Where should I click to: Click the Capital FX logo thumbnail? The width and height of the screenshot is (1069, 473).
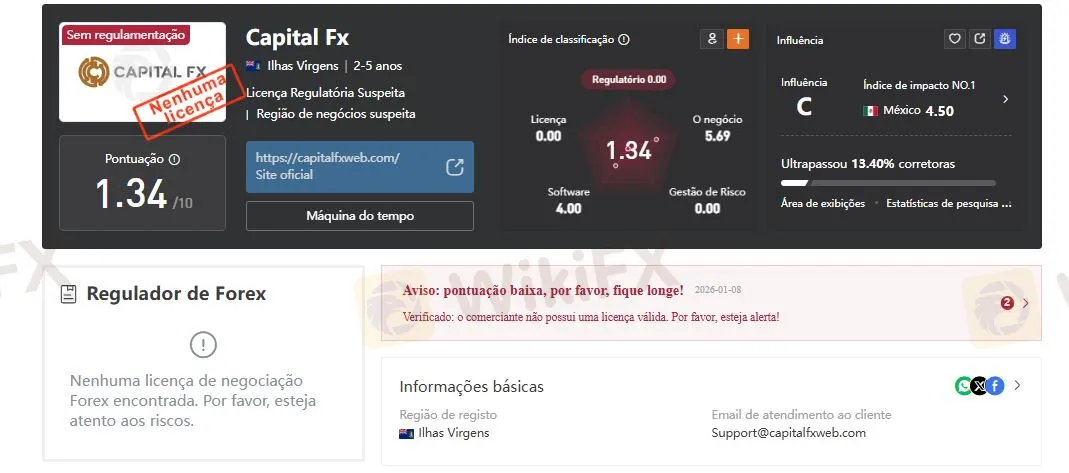click(x=142, y=72)
